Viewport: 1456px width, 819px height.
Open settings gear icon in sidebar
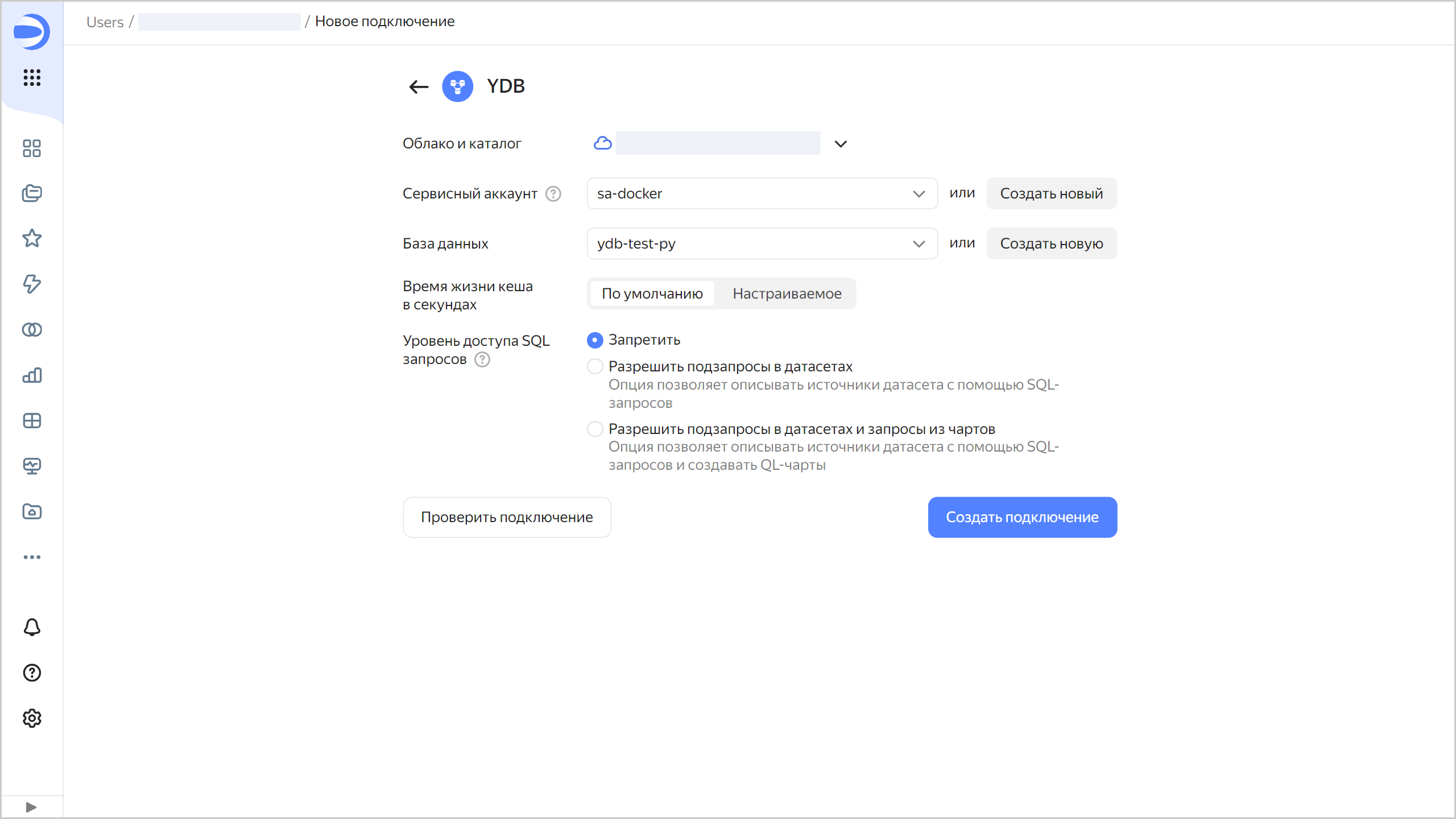[32, 718]
